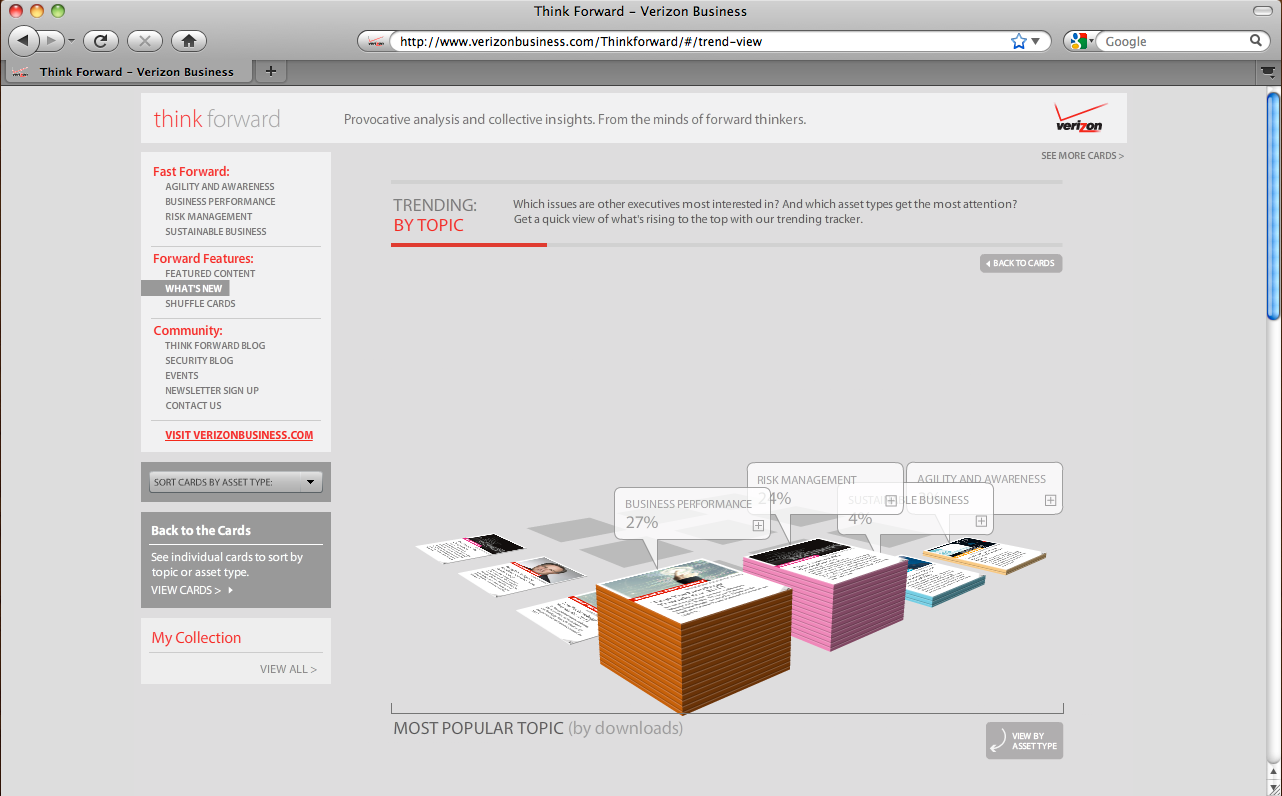Open the browser home page
Screen dimensions: 1282x796
[x=189, y=41]
